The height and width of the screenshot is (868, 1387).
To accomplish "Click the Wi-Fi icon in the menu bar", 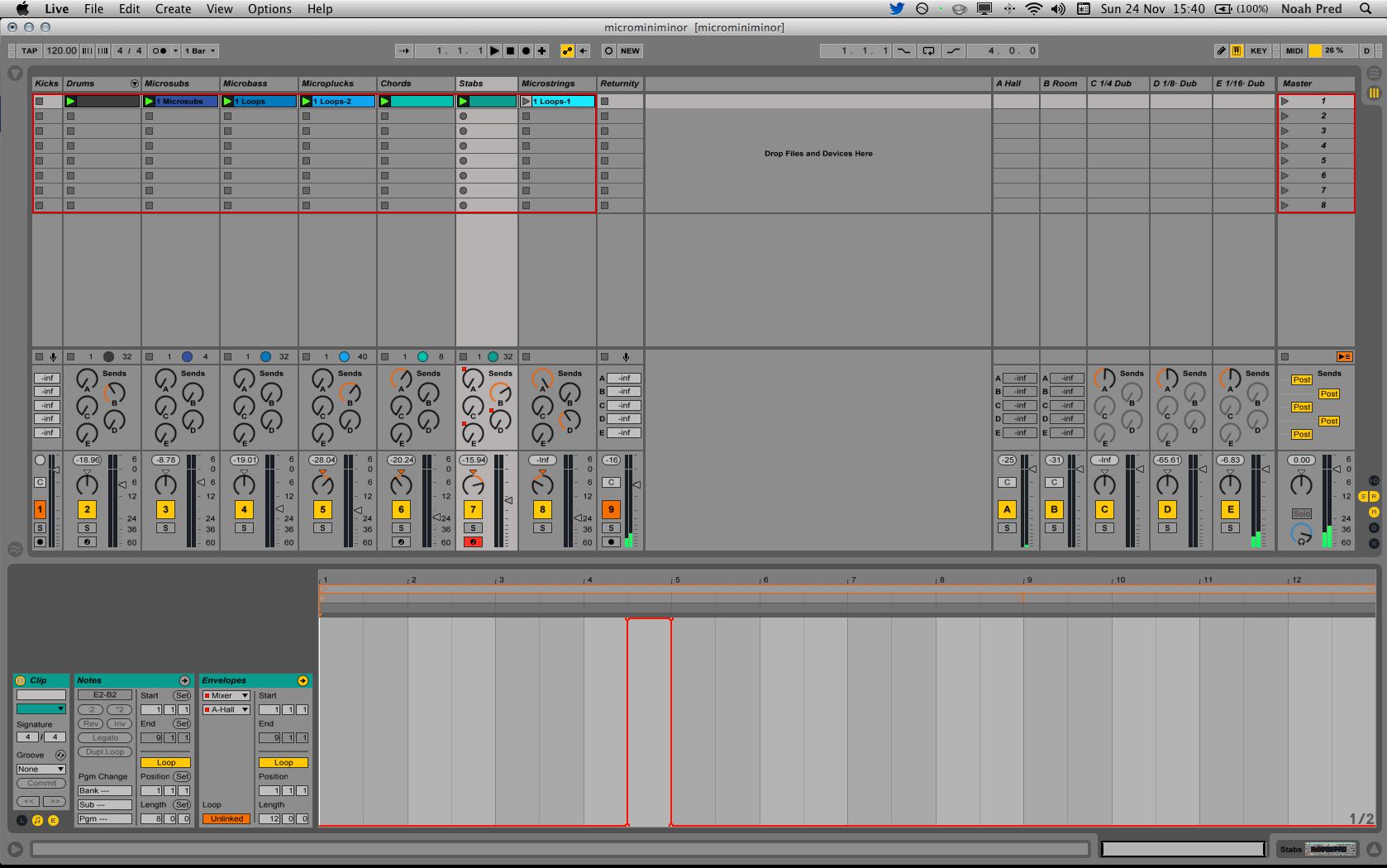I will click(x=1033, y=9).
